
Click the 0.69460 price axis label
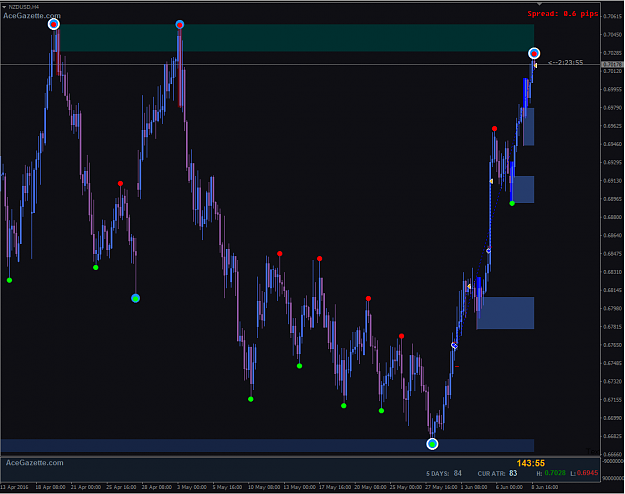[x=613, y=144]
